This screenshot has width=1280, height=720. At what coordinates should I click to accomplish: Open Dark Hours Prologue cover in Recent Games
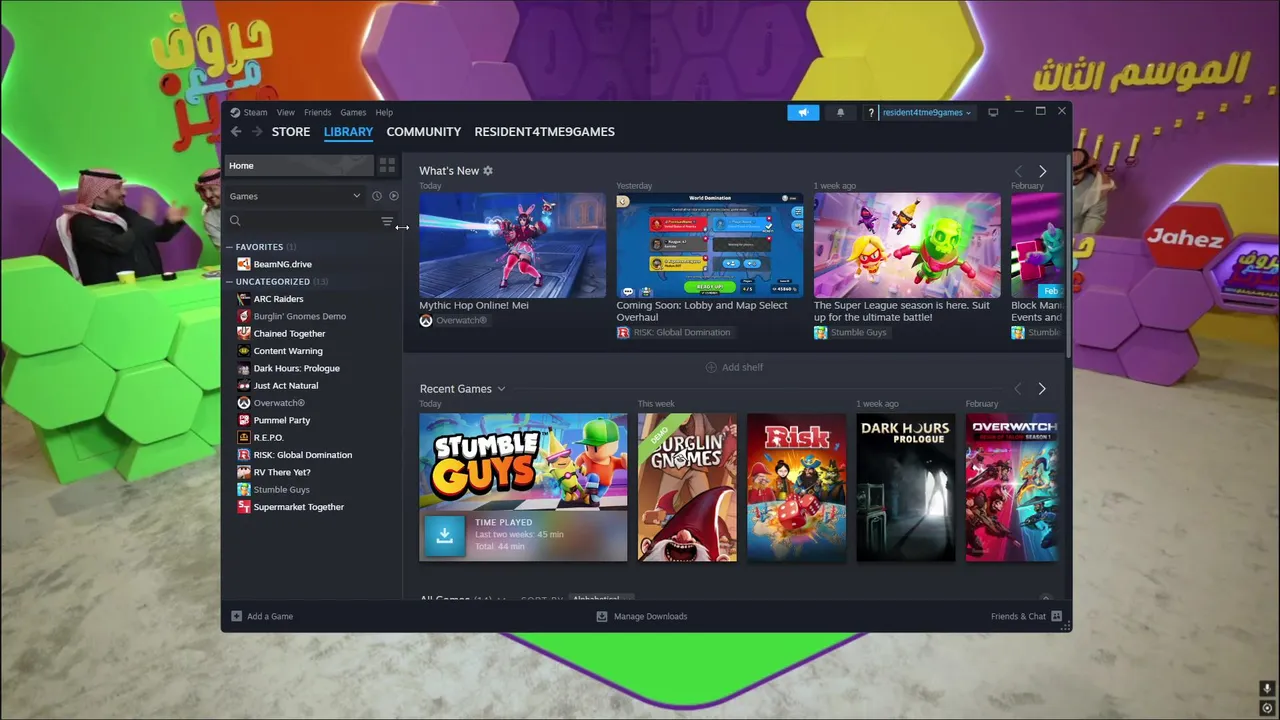click(906, 487)
